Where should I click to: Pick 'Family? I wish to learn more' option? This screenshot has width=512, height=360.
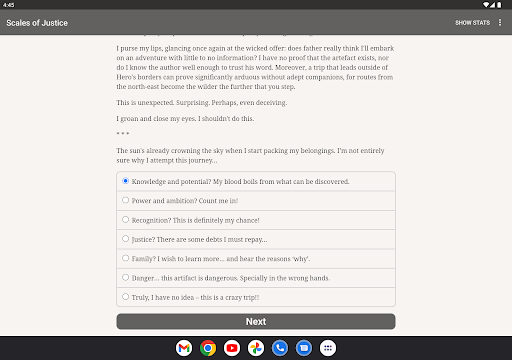256,259
